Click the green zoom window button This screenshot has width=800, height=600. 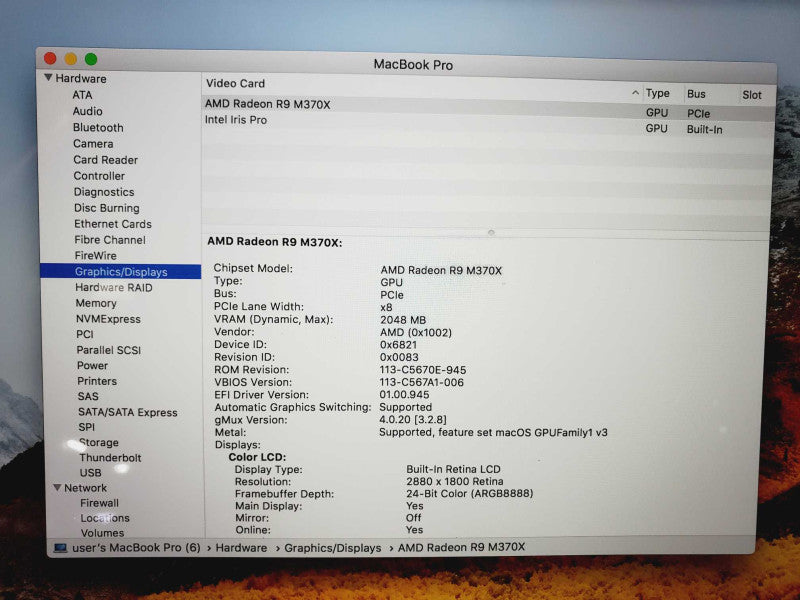pos(91,59)
